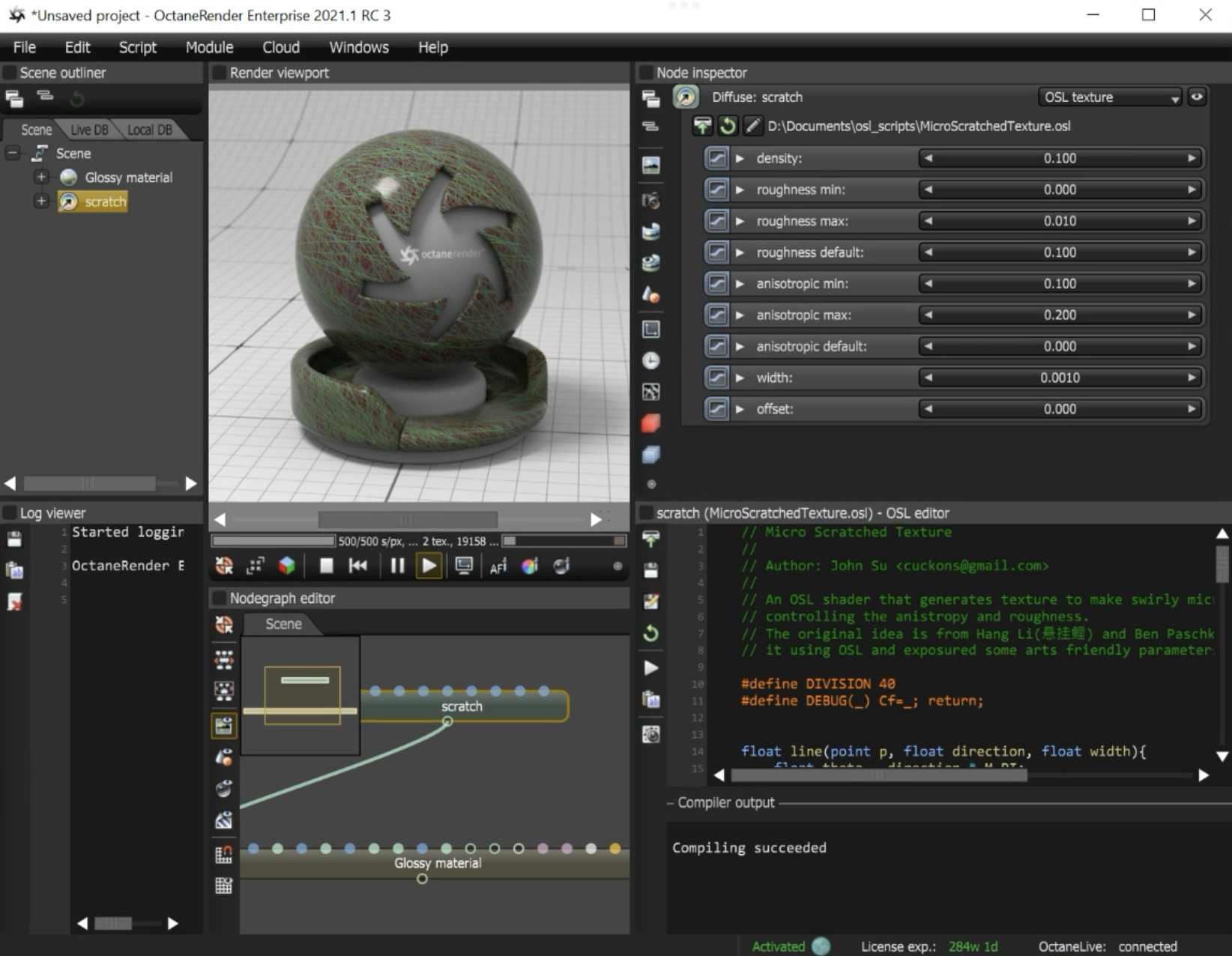Select the scratch node in nodegraph
The height and width of the screenshot is (956, 1232).
click(462, 706)
